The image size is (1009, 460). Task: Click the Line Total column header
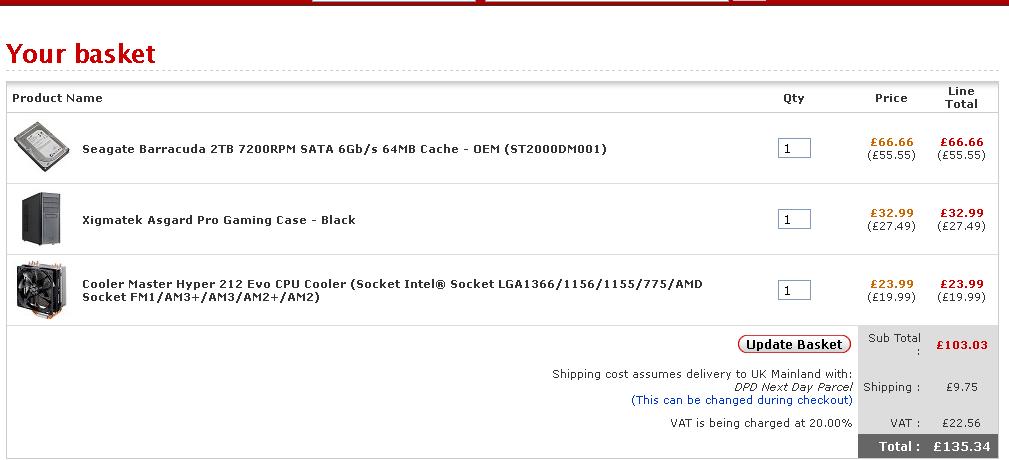pyautogui.click(x=961, y=97)
